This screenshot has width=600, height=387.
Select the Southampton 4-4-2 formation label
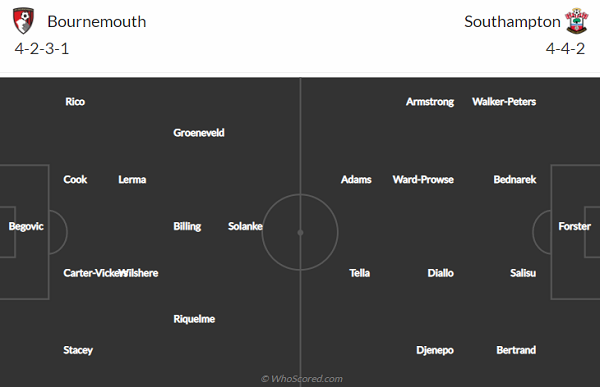565,49
